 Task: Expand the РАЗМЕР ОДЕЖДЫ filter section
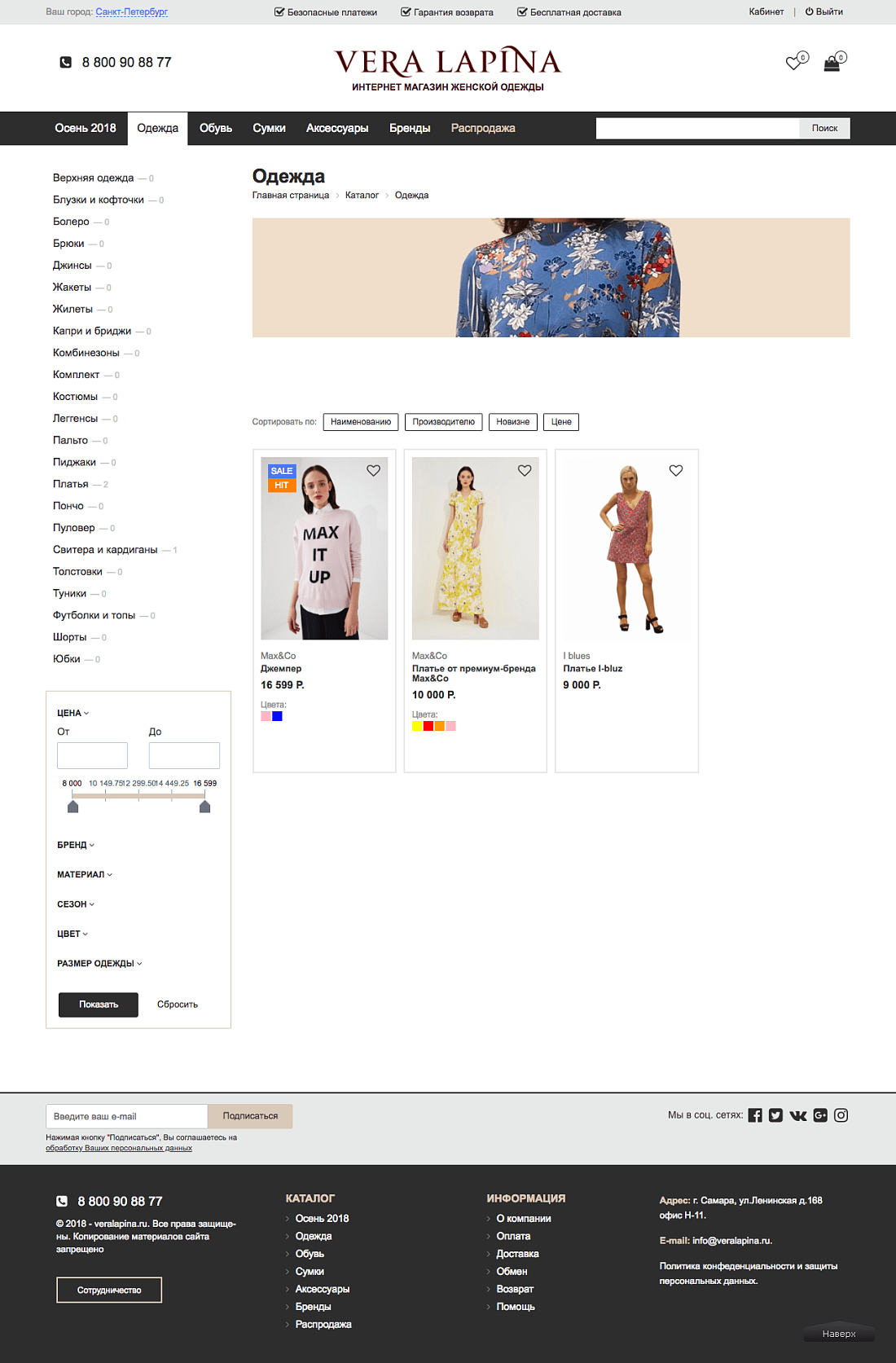pos(99,963)
